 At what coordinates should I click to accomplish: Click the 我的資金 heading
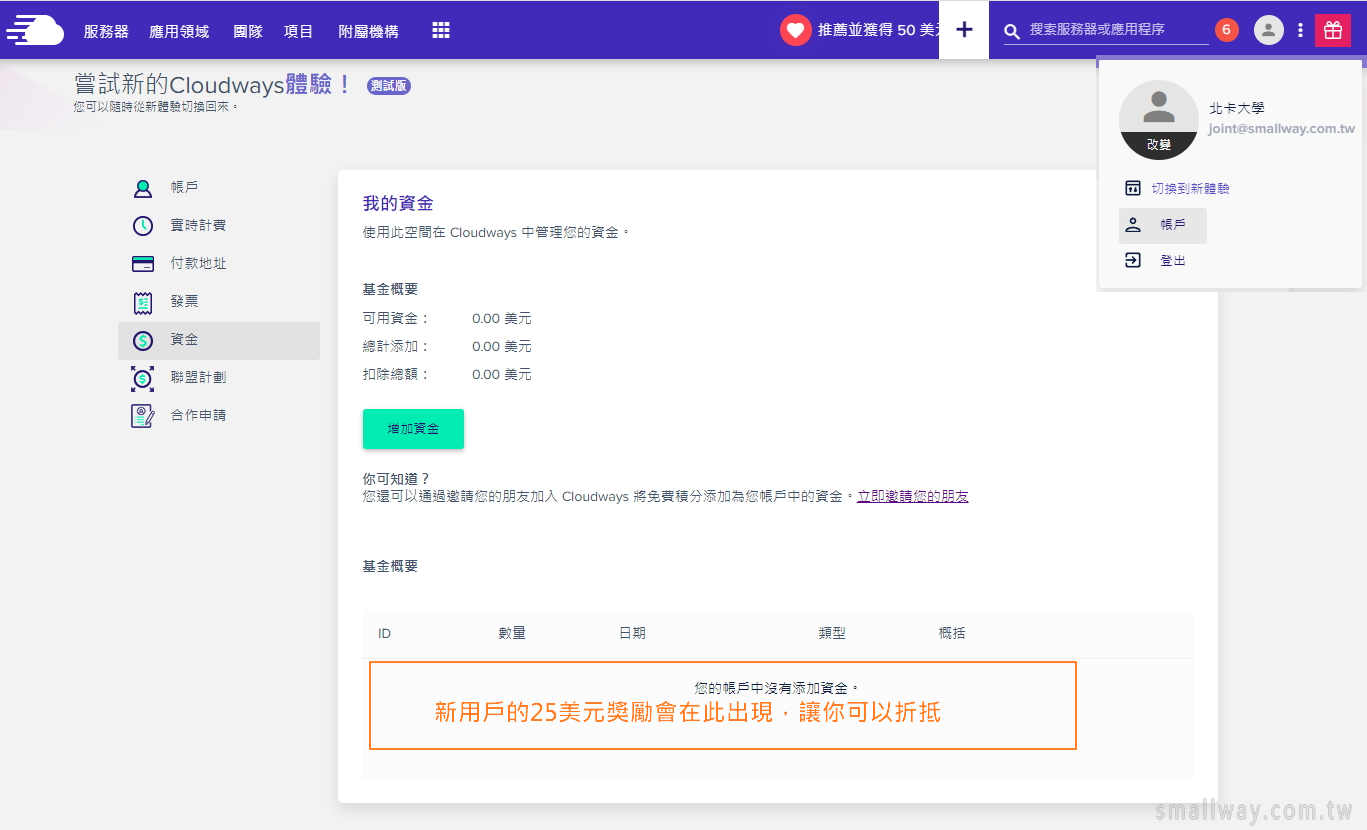398,204
